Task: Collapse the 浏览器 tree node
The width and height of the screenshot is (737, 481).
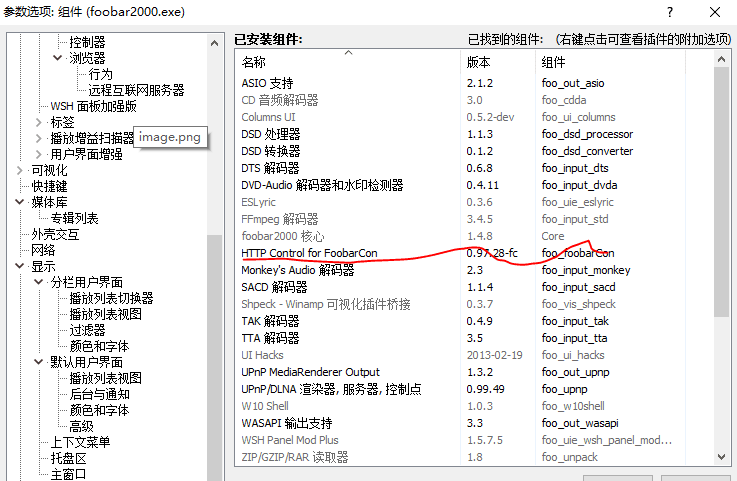Action: coord(57,58)
